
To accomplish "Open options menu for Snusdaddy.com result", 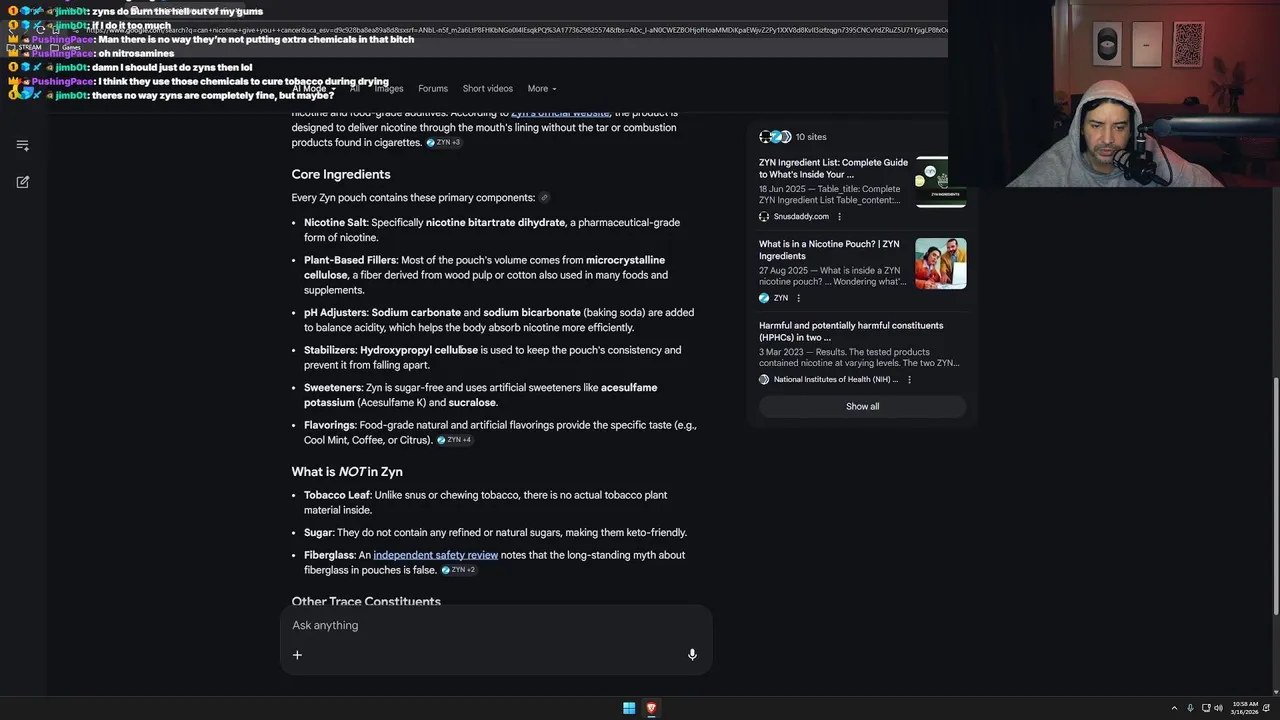I will click(839, 216).
